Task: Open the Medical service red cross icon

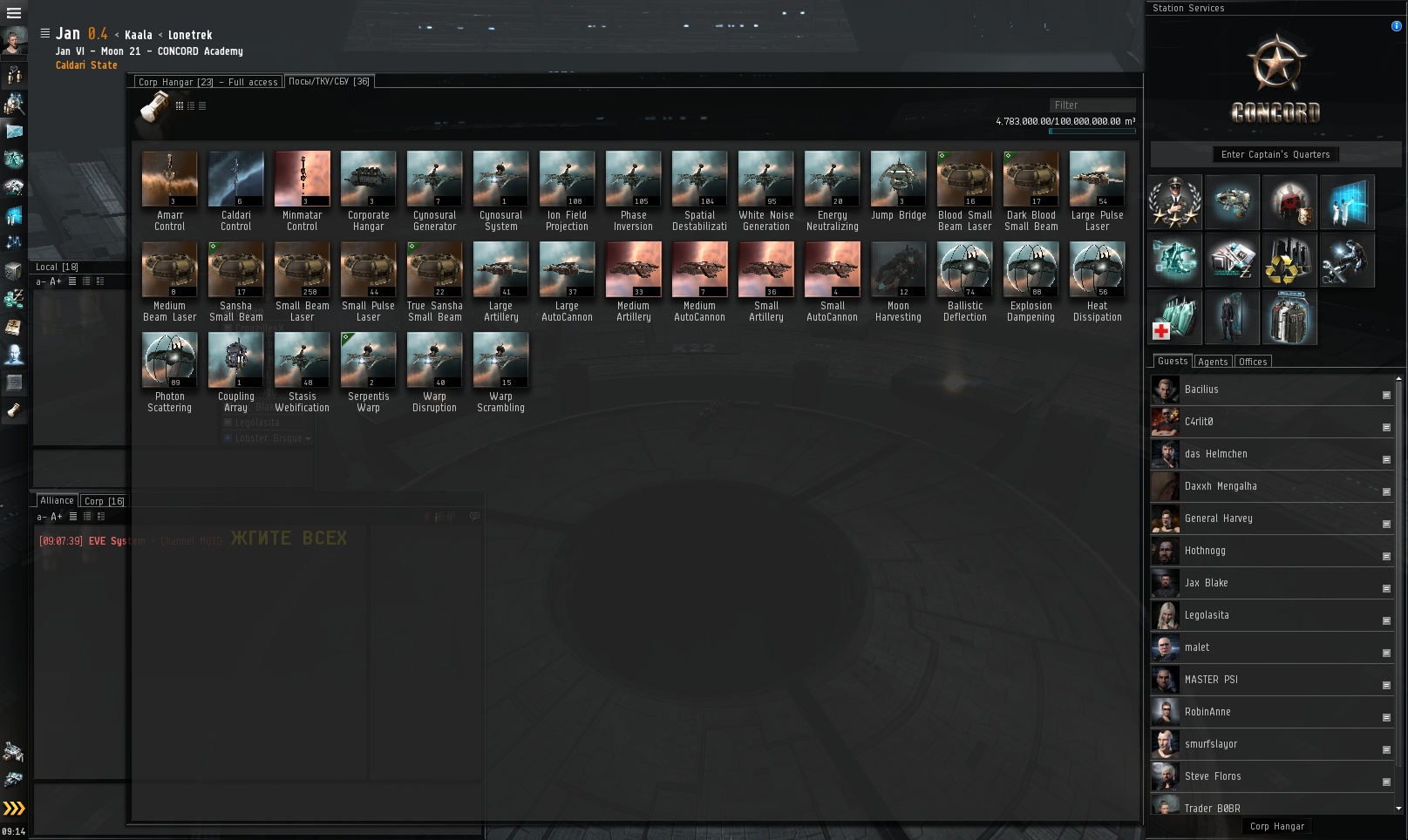Action: pyautogui.click(x=1174, y=317)
